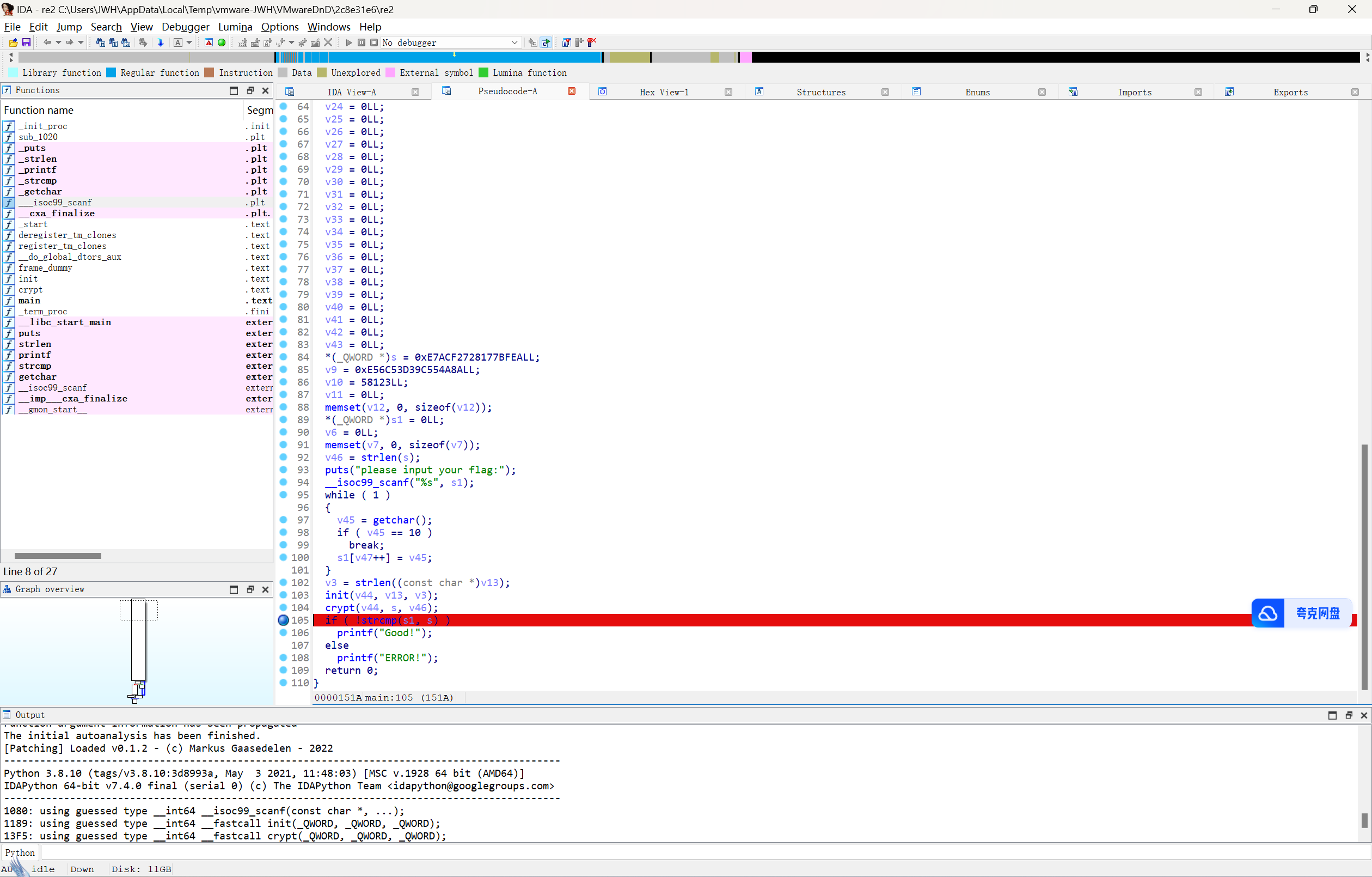Click the red X breakpoint delete icon

pos(592,42)
